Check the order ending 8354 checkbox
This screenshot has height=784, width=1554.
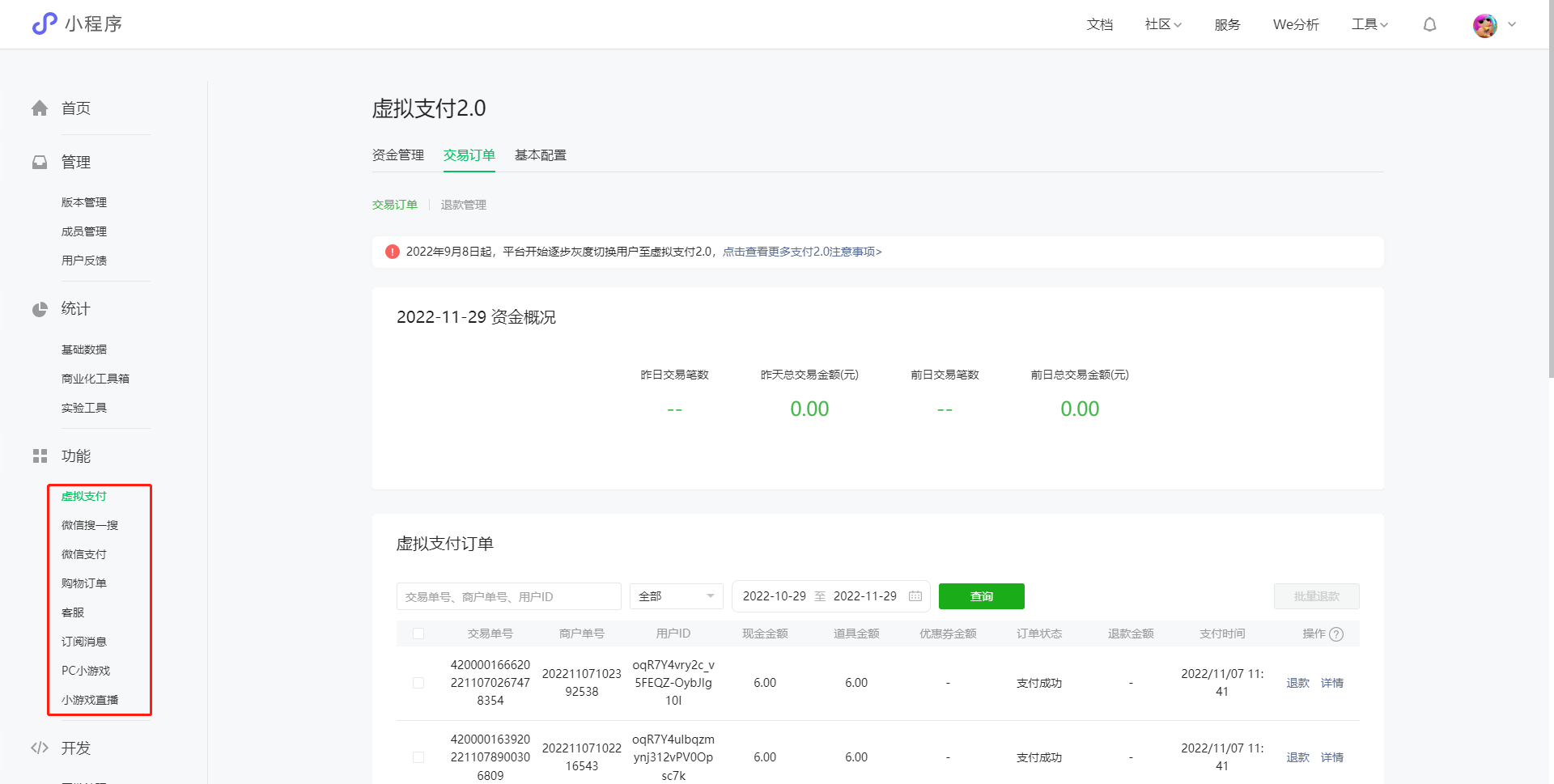pos(418,683)
